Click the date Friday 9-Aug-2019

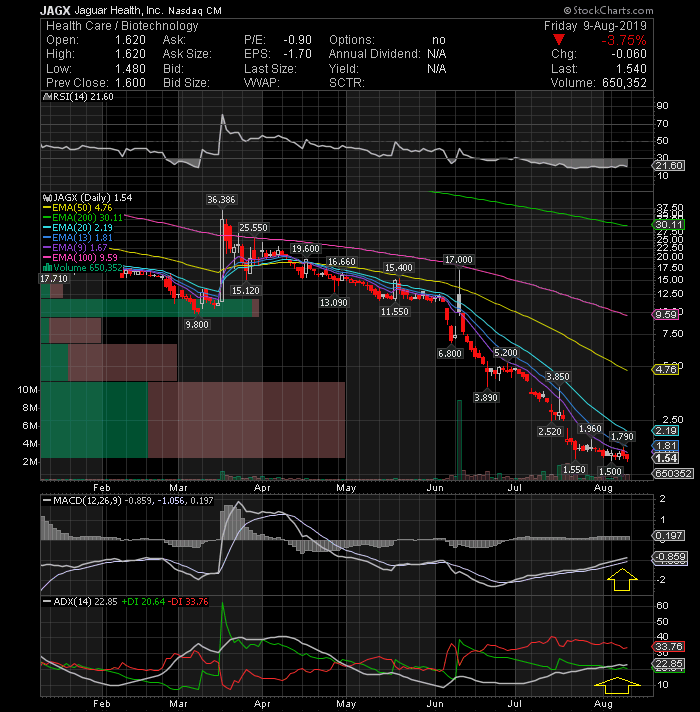pyautogui.click(x=595, y=26)
